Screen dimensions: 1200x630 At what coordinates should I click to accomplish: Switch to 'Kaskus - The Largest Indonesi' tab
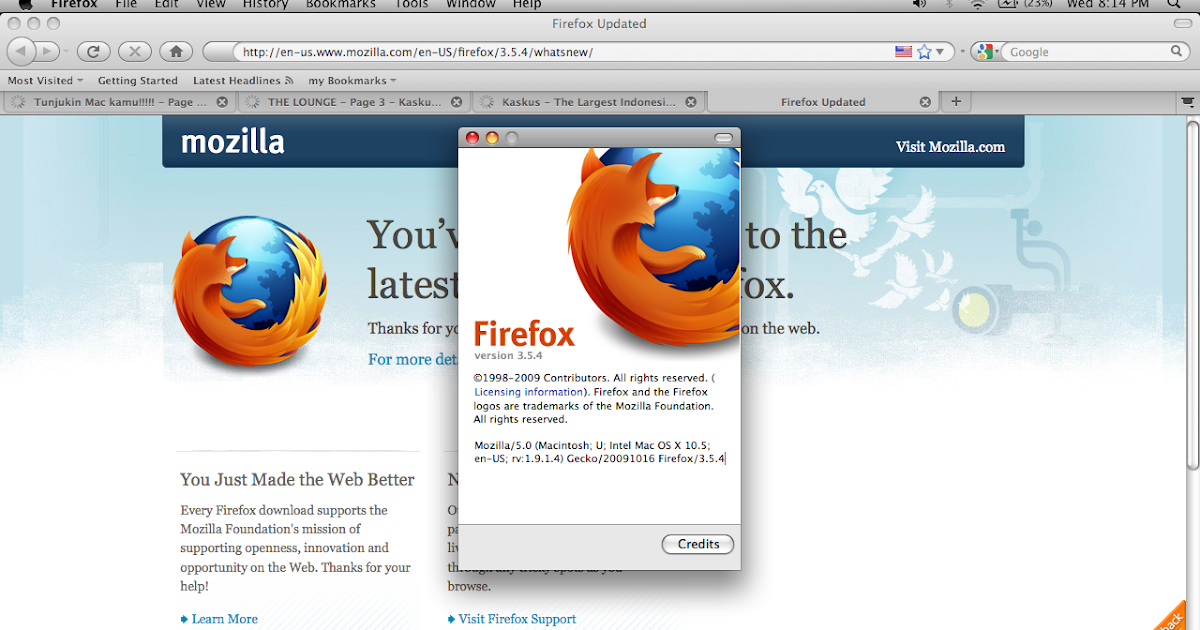point(588,102)
